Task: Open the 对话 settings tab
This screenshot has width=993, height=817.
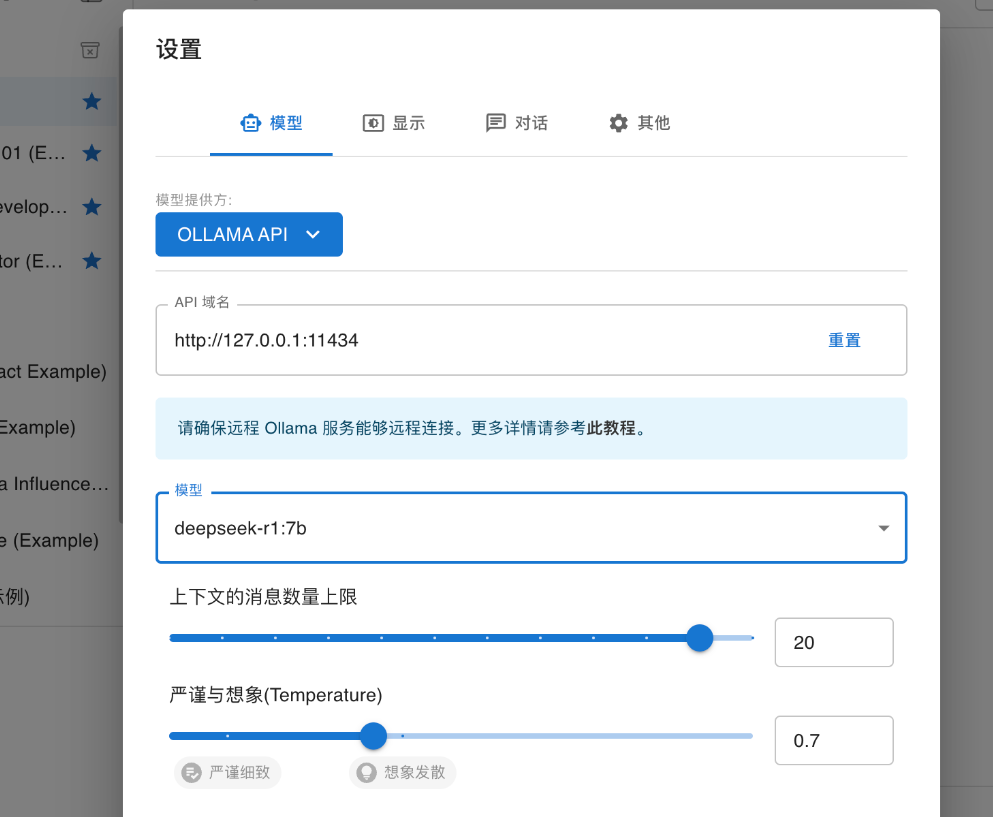Action: pos(516,123)
